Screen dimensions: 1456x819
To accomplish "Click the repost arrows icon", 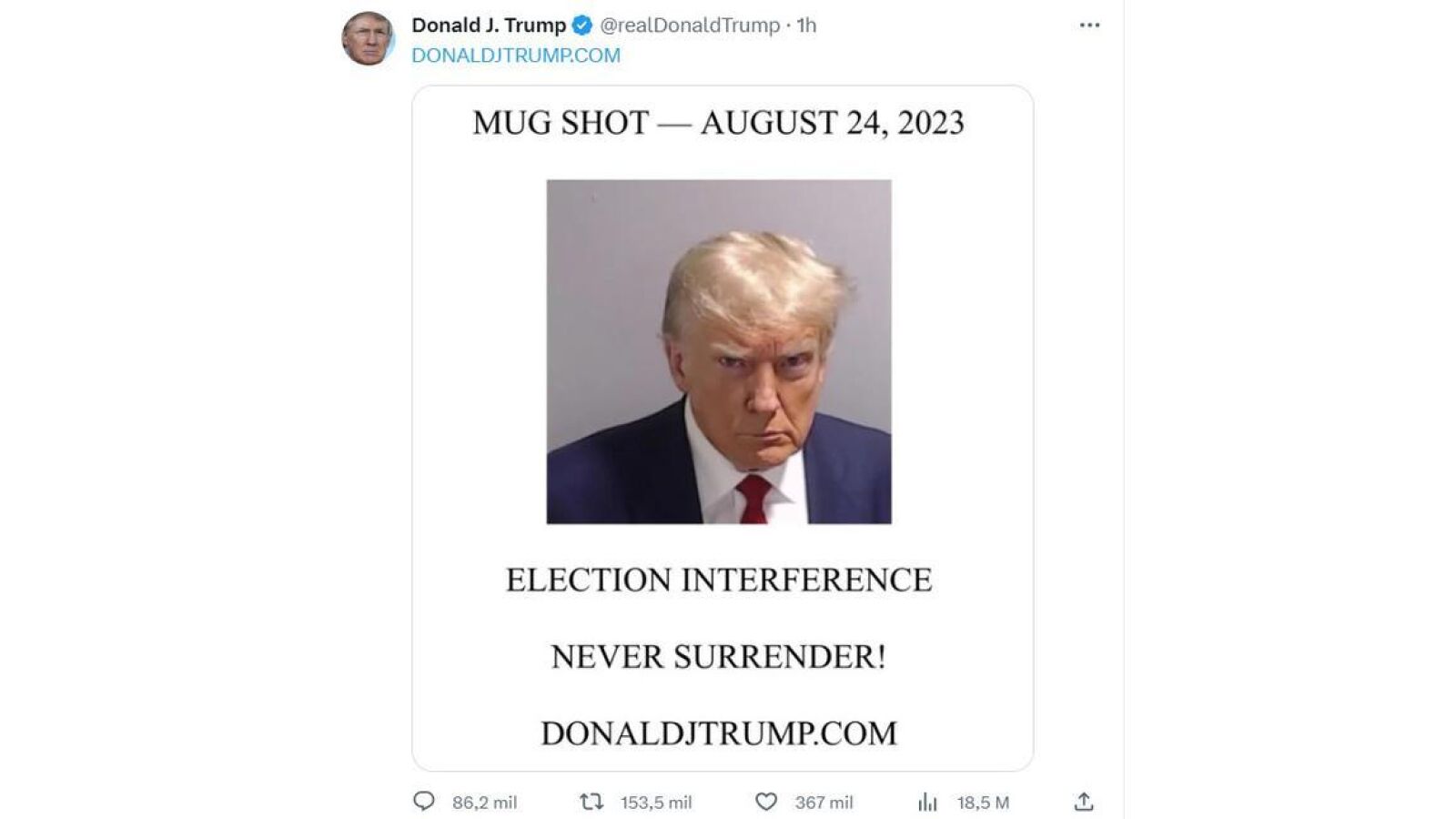I will pyautogui.click(x=591, y=802).
